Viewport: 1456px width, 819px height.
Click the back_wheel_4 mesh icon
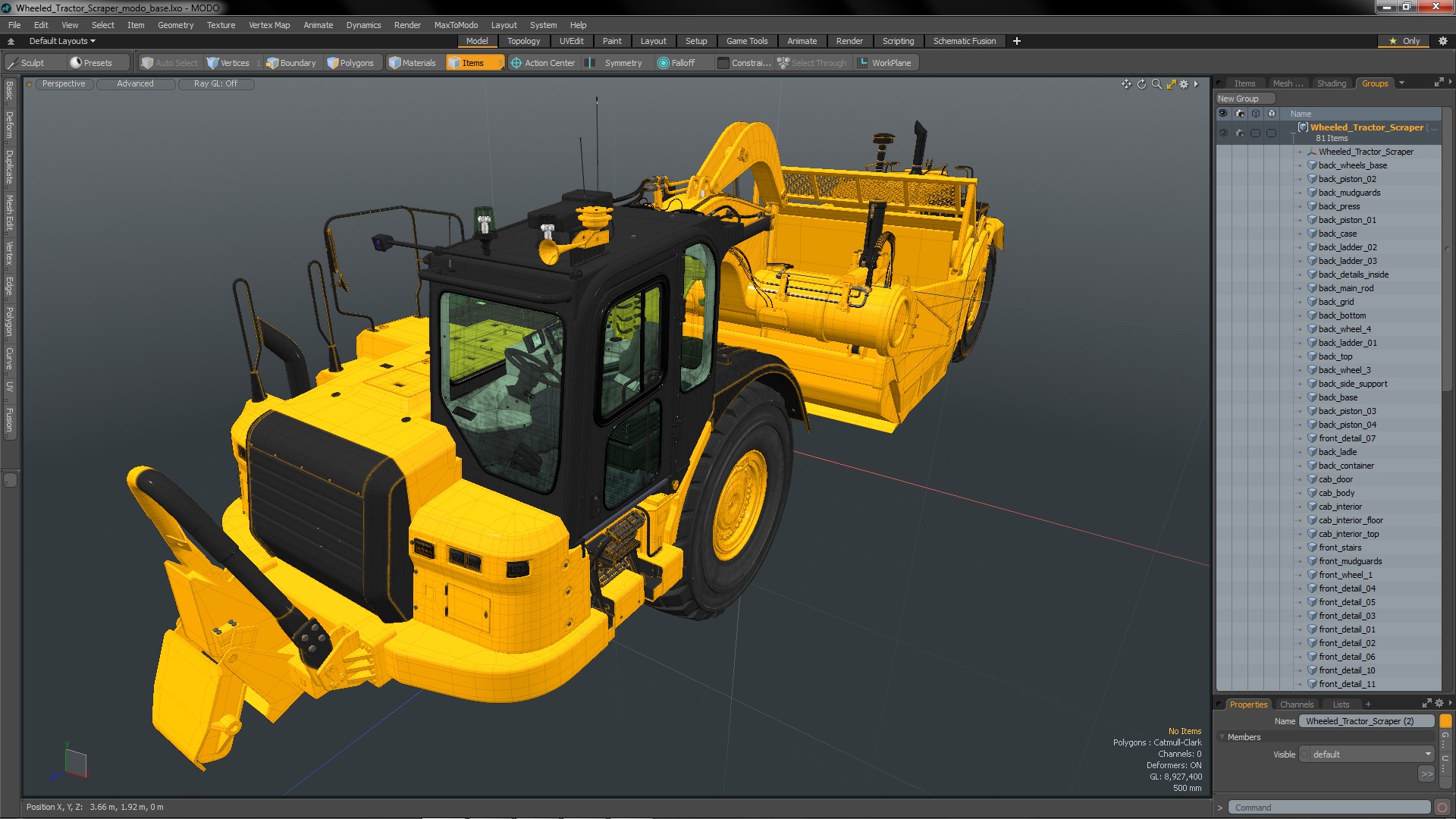coord(1312,329)
